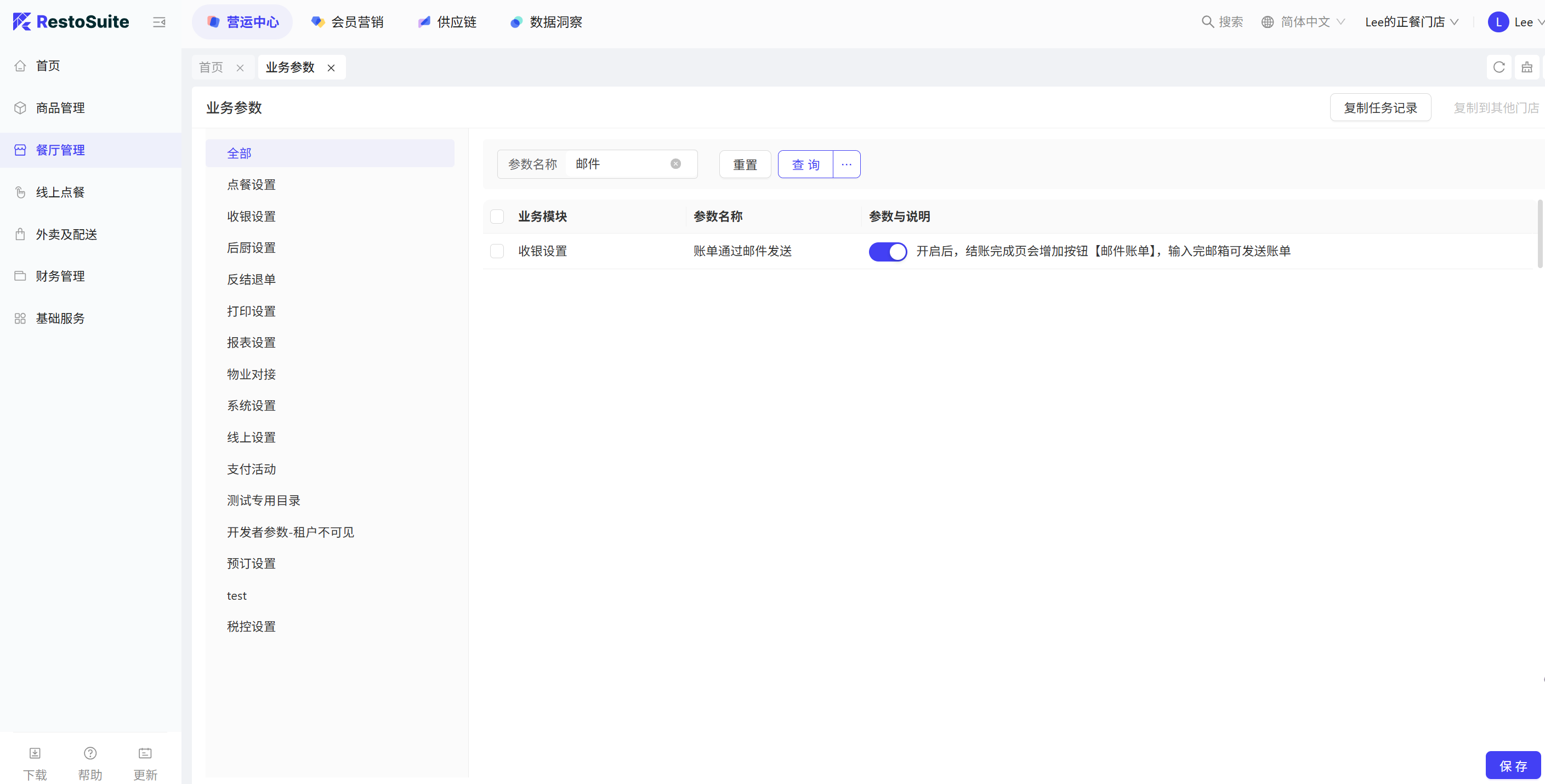The width and height of the screenshot is (1545, 784).
Task: Switch to the 会员营销 top menu
Action: tap(347, 22)
